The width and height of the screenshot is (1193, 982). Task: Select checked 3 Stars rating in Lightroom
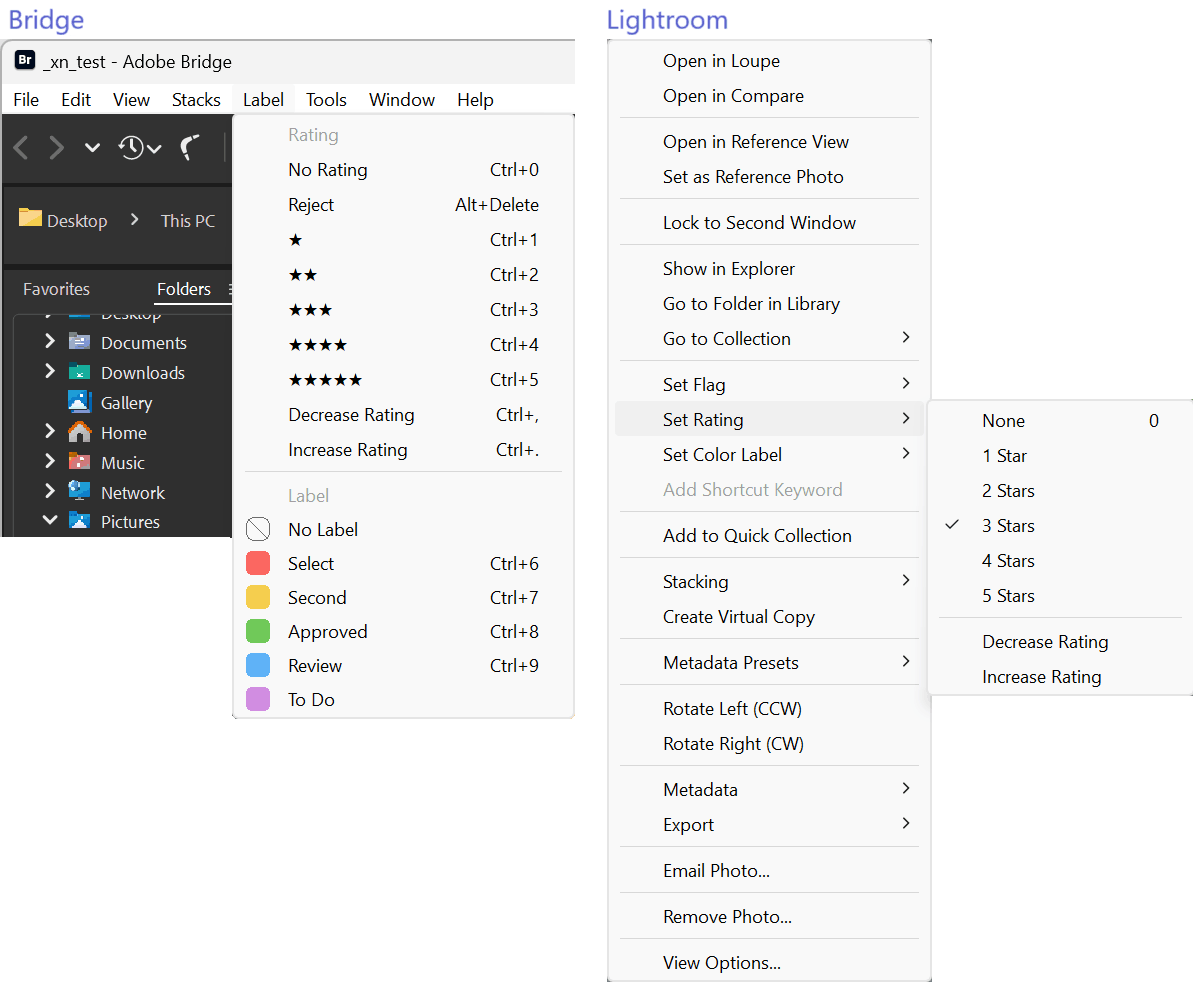tap(1008, 526)
